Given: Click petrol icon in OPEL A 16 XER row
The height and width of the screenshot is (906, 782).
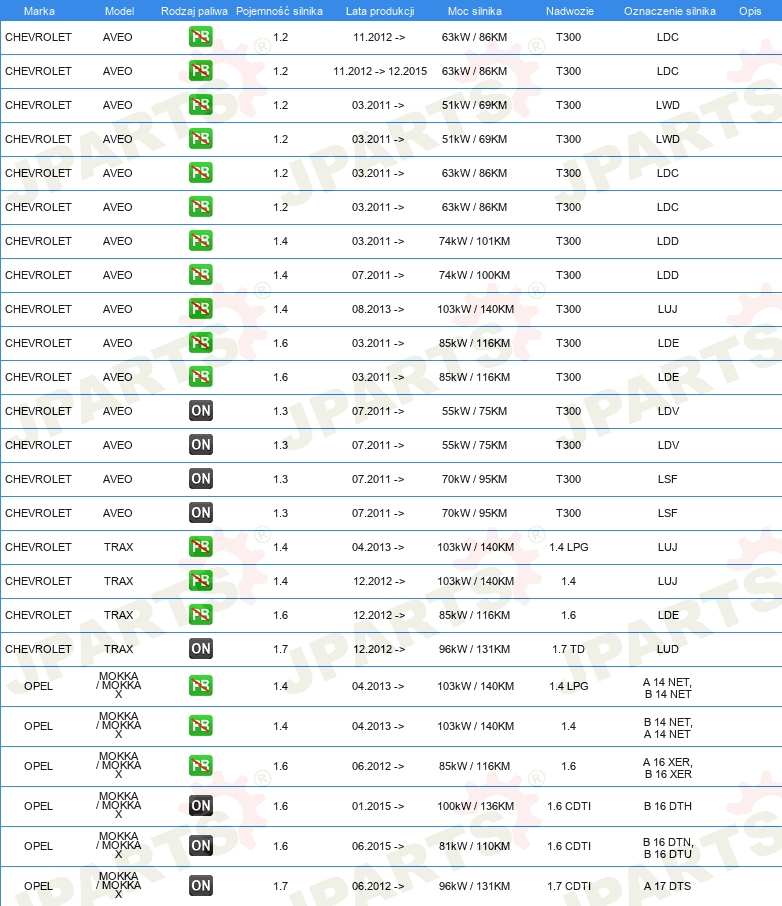Looking at the screenshot, I should (x=201, y=766).
